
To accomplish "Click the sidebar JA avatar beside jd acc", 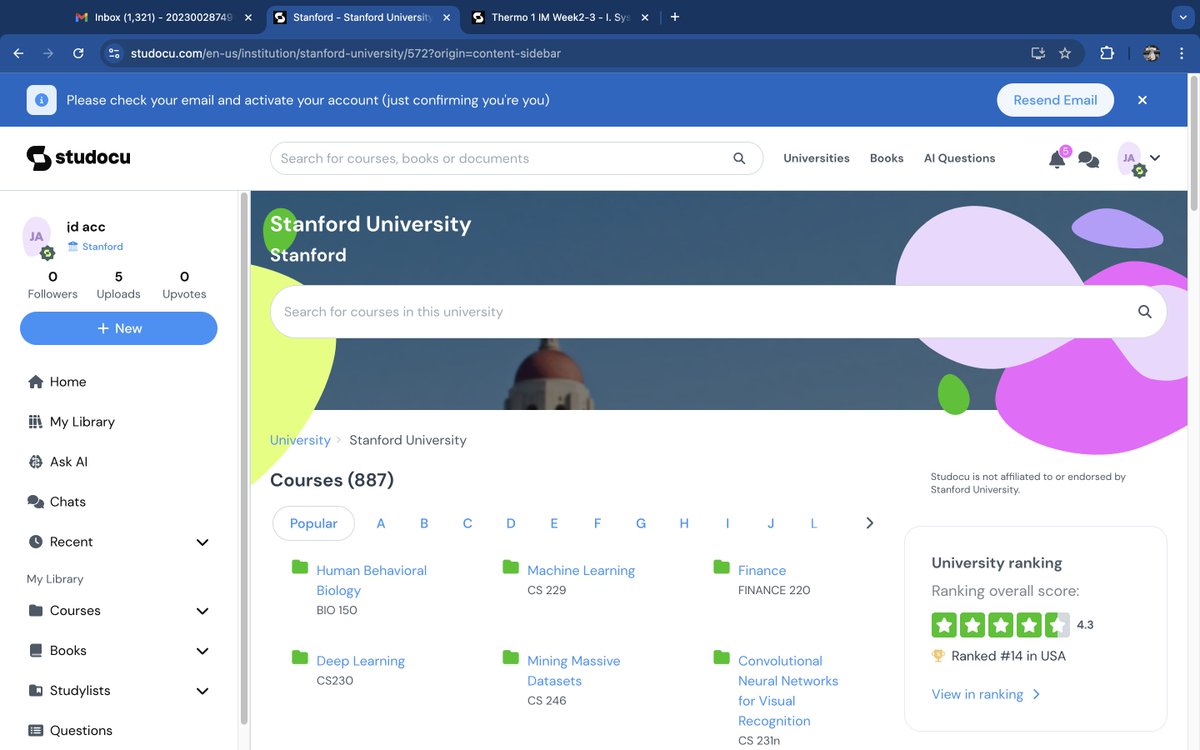I will click(x=37, y=237).
